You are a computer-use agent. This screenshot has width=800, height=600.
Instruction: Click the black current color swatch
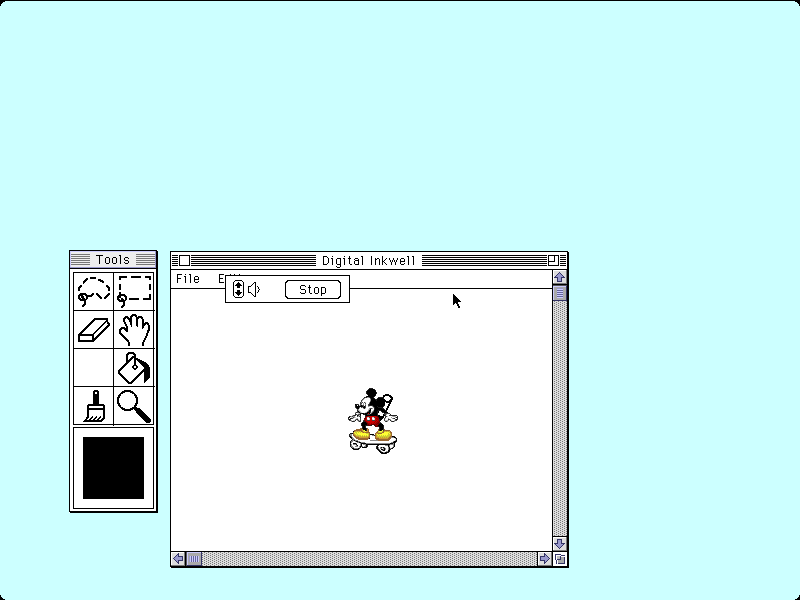click(x=113, y=468)
